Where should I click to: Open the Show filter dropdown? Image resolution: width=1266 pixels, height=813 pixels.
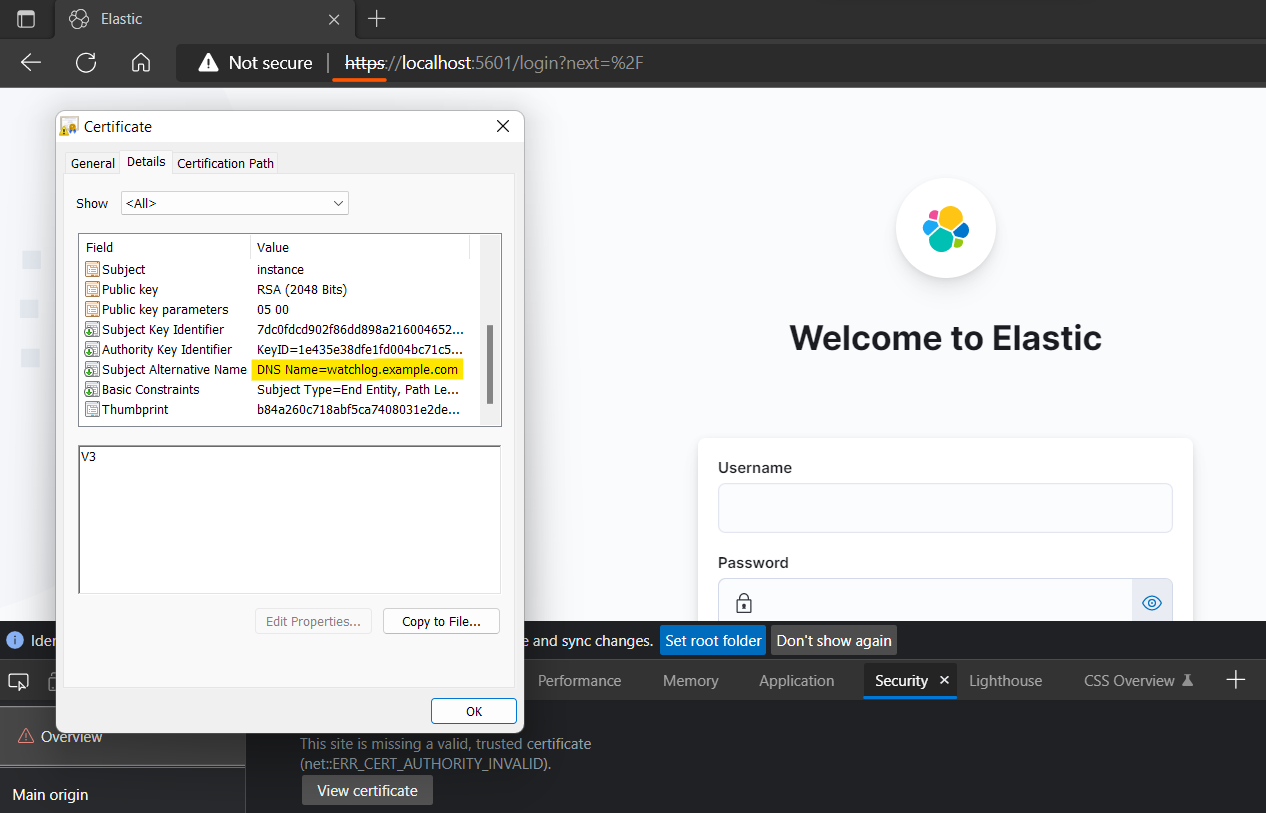(235, 203)
